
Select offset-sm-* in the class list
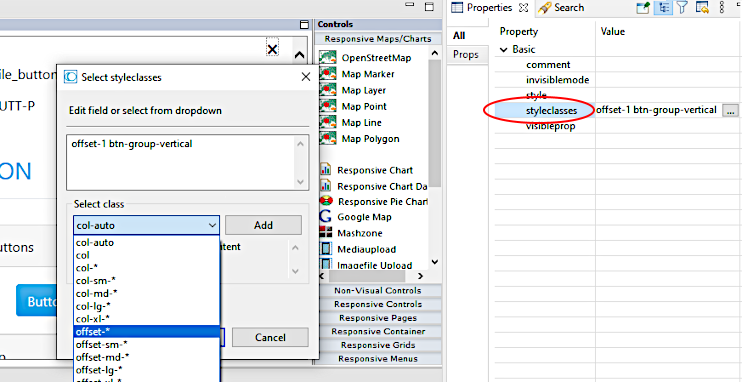click(147, 344)
